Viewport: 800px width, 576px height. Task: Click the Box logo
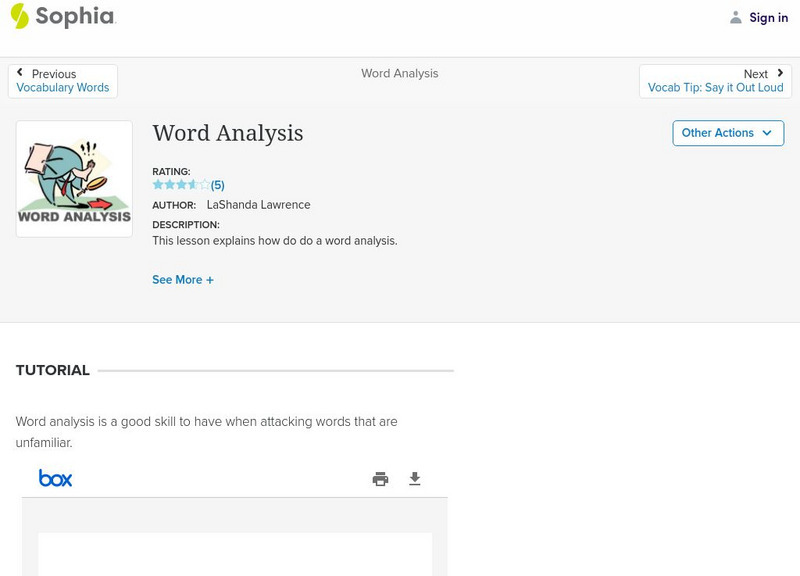tap(55, 478)
